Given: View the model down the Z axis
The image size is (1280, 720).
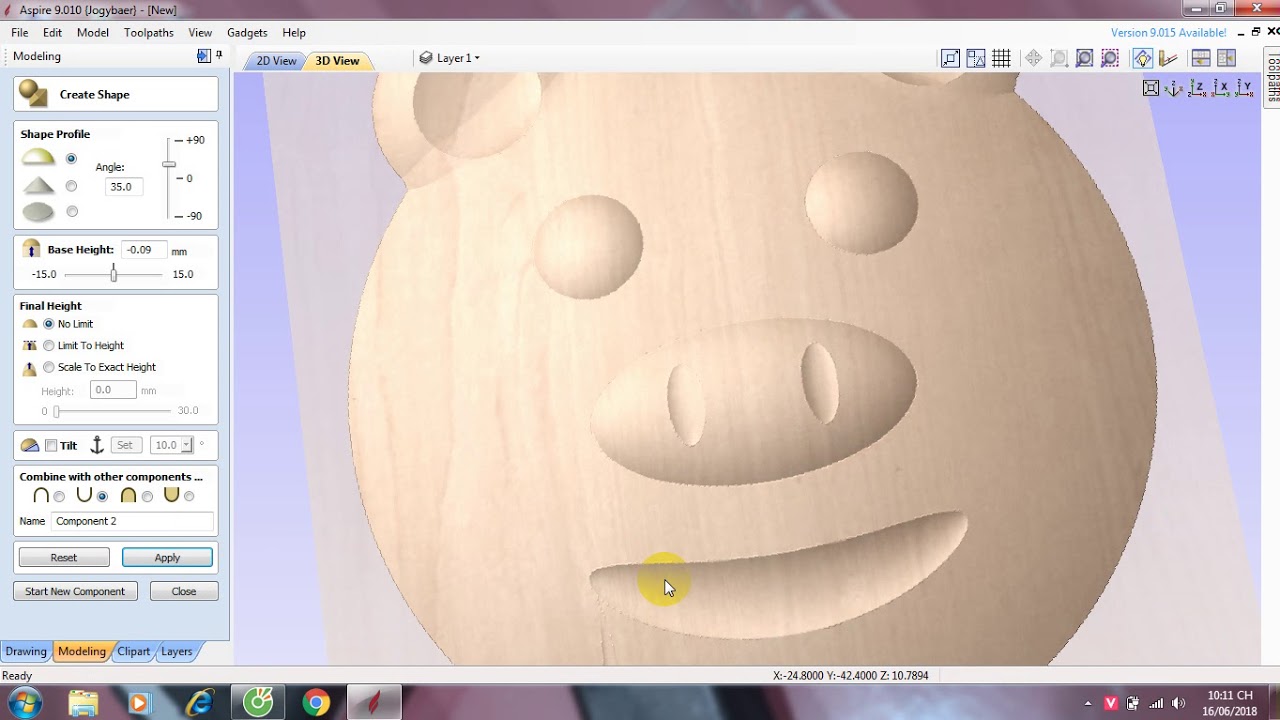Looking at the screenshot, I should click(1198, 88).
